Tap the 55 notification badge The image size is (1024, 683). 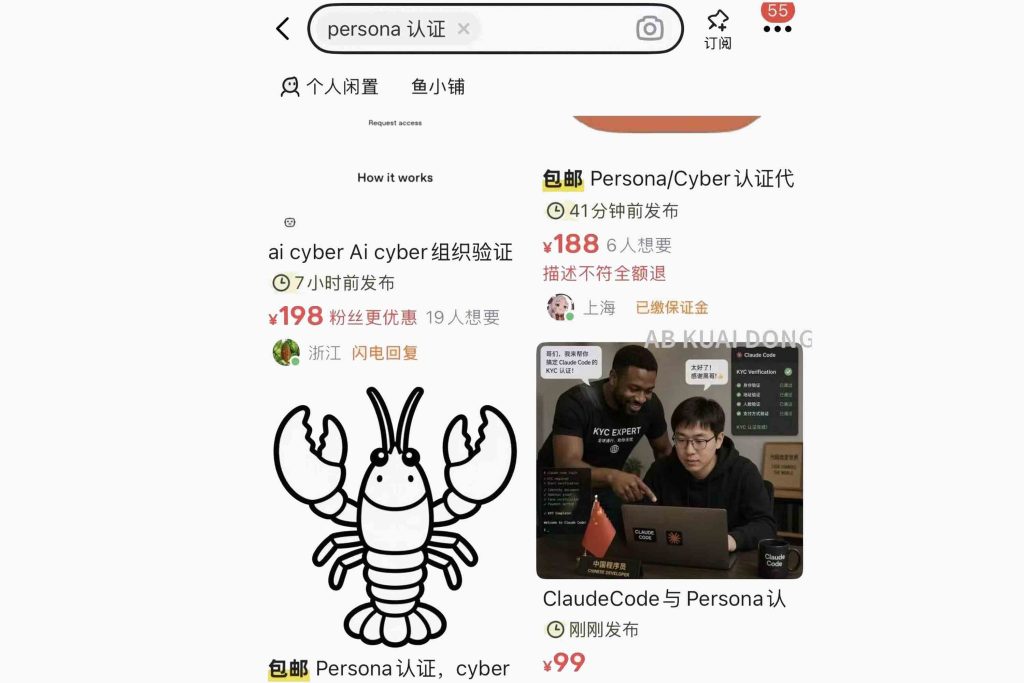pyautogui.click(x=778, y=10)
